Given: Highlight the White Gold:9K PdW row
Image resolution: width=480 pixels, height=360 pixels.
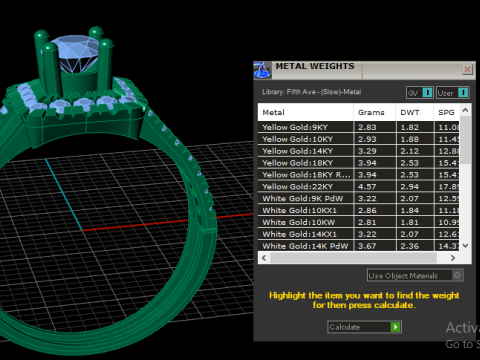Looking at the screenshot, I should point(358,198).
